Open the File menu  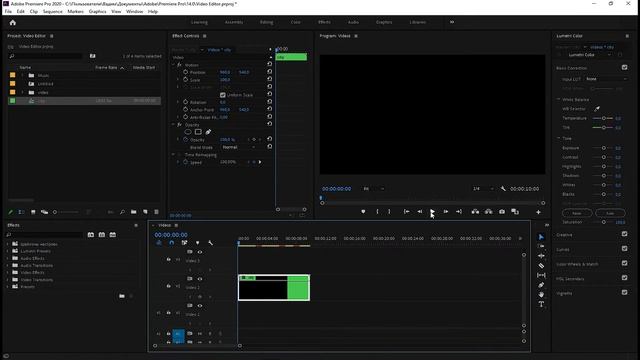[8, 11]
